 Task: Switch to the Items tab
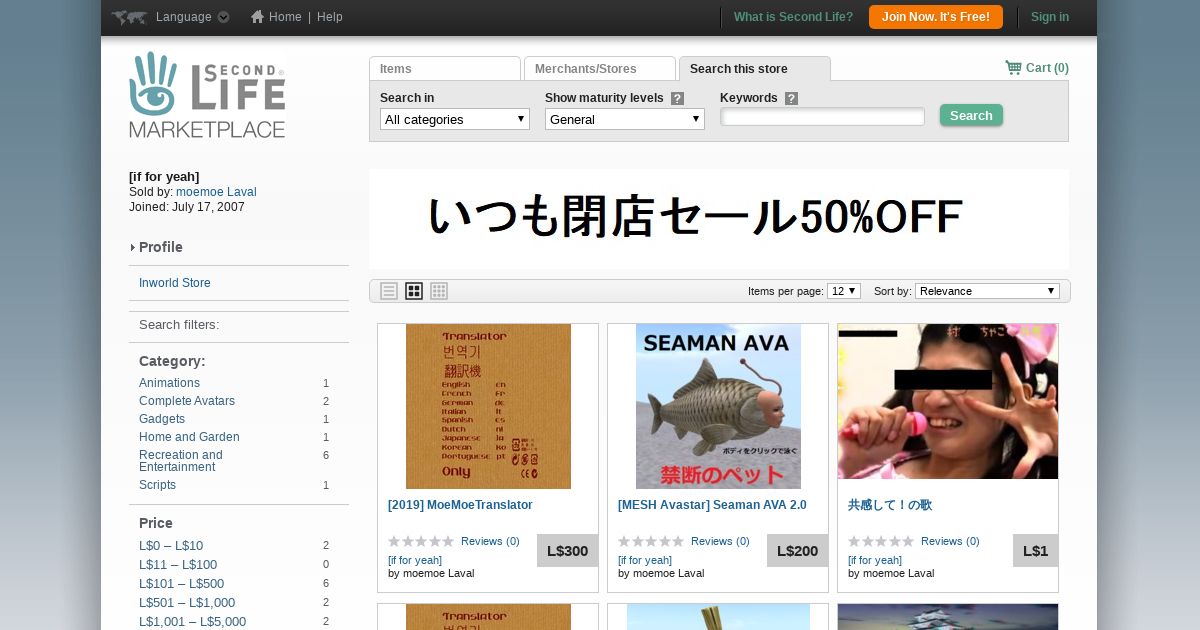point(445,68)
